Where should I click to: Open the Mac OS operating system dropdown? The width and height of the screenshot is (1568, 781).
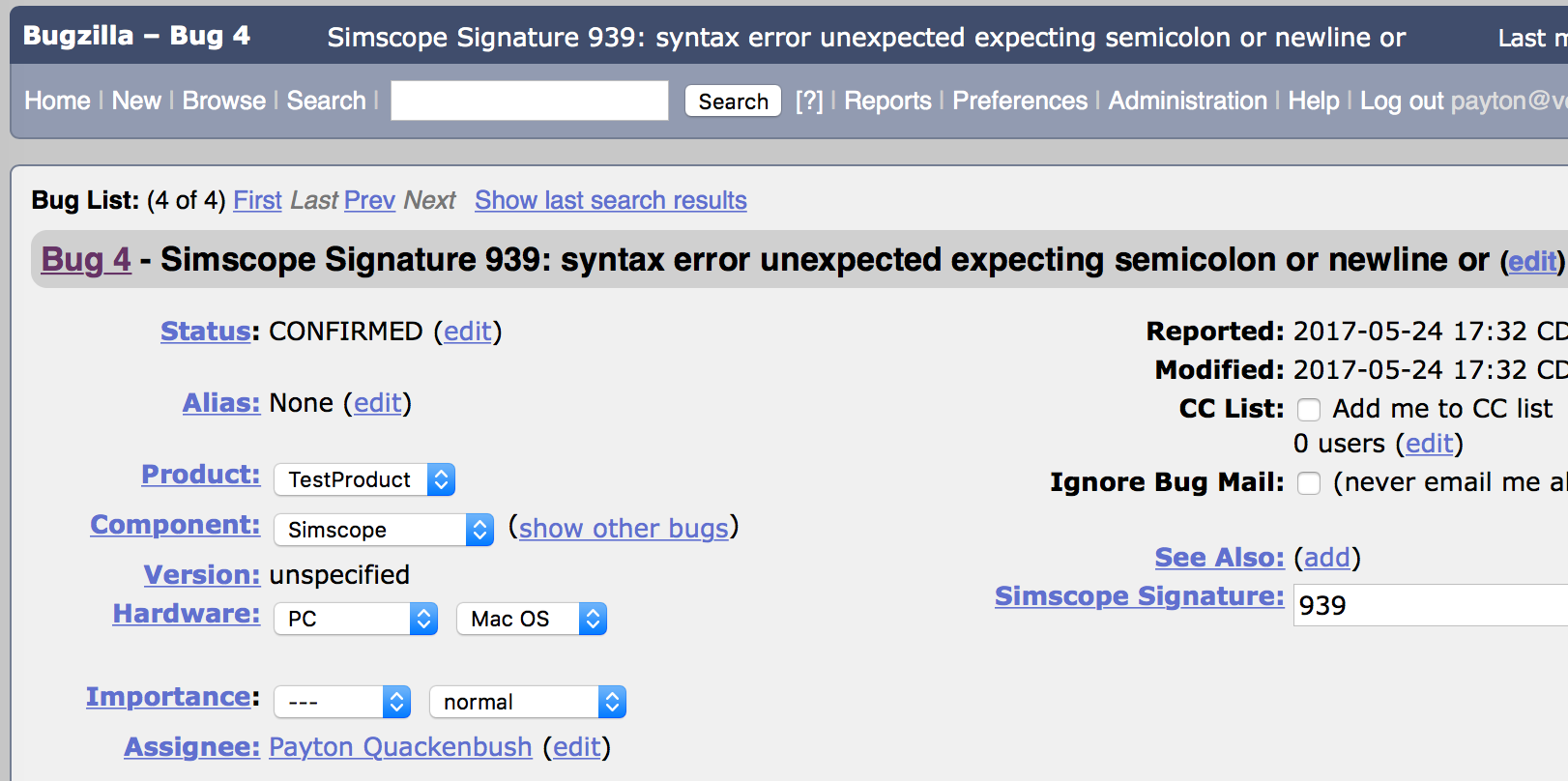[x=531, y=619]
